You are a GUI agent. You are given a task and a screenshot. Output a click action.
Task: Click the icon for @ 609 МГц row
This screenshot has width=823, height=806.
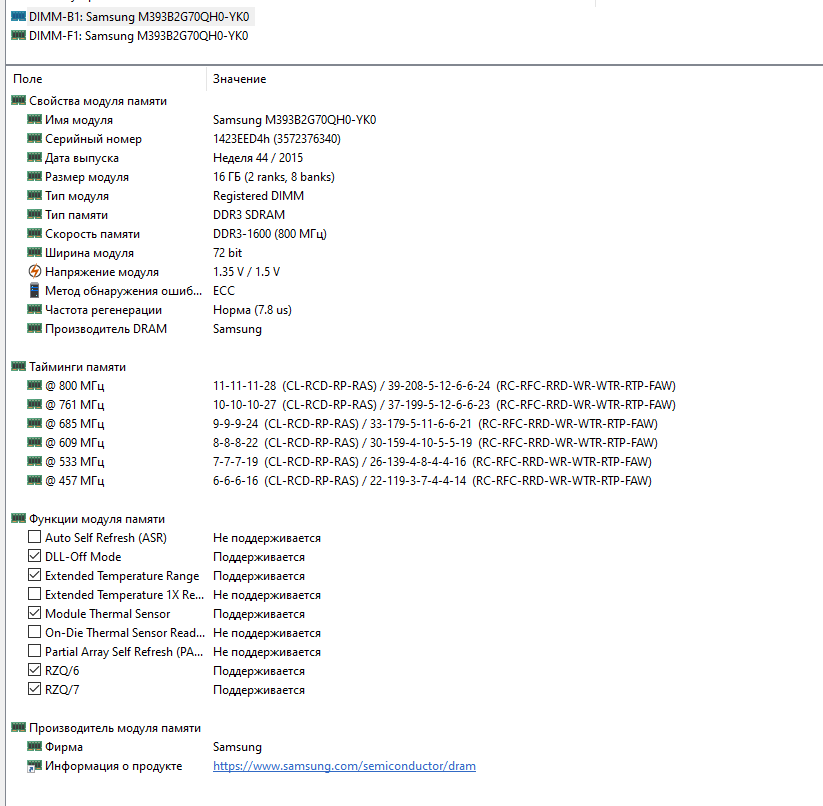pyautogui.click(x=35, y=442)
